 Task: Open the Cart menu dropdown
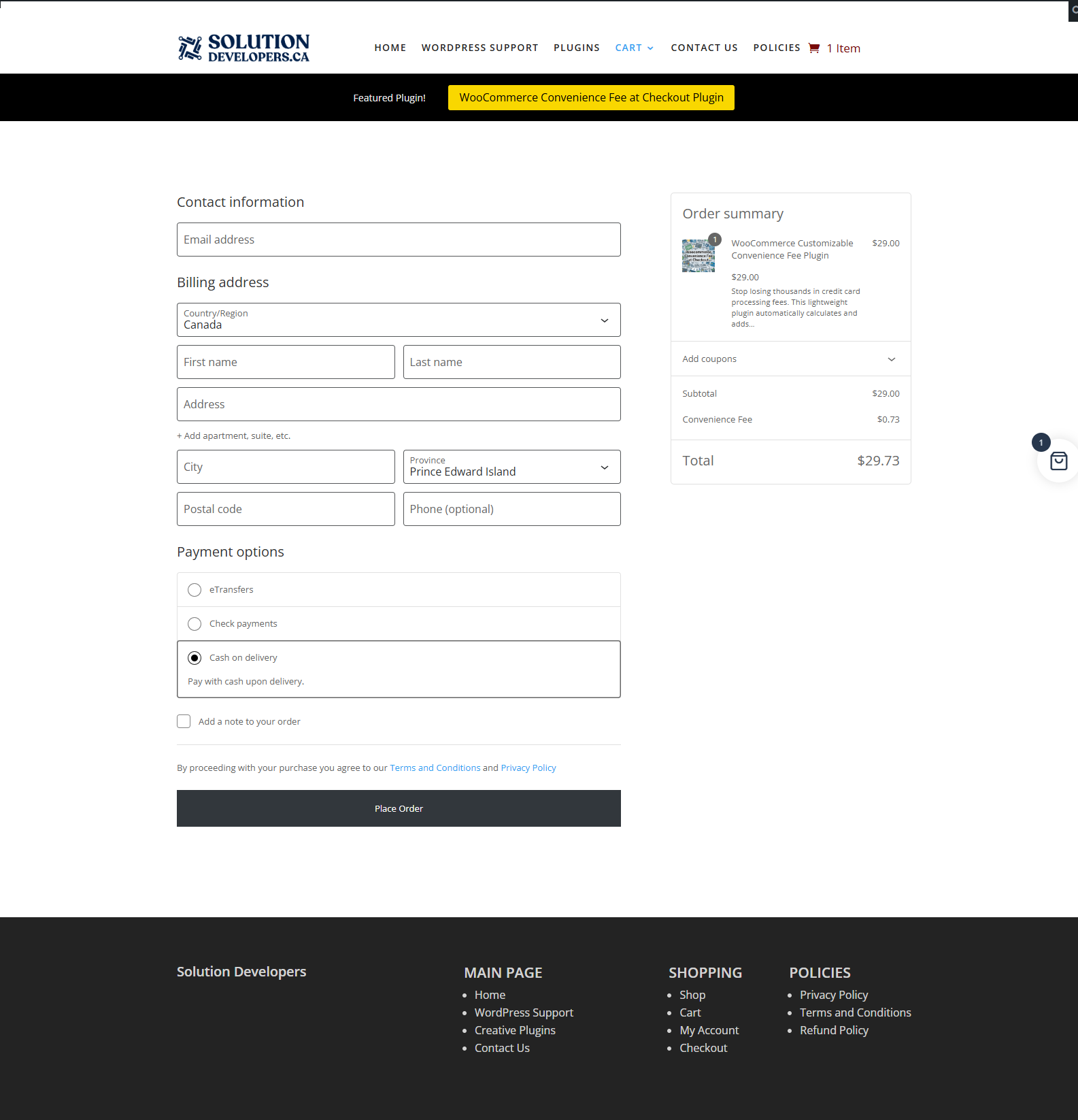coord(635,48)
